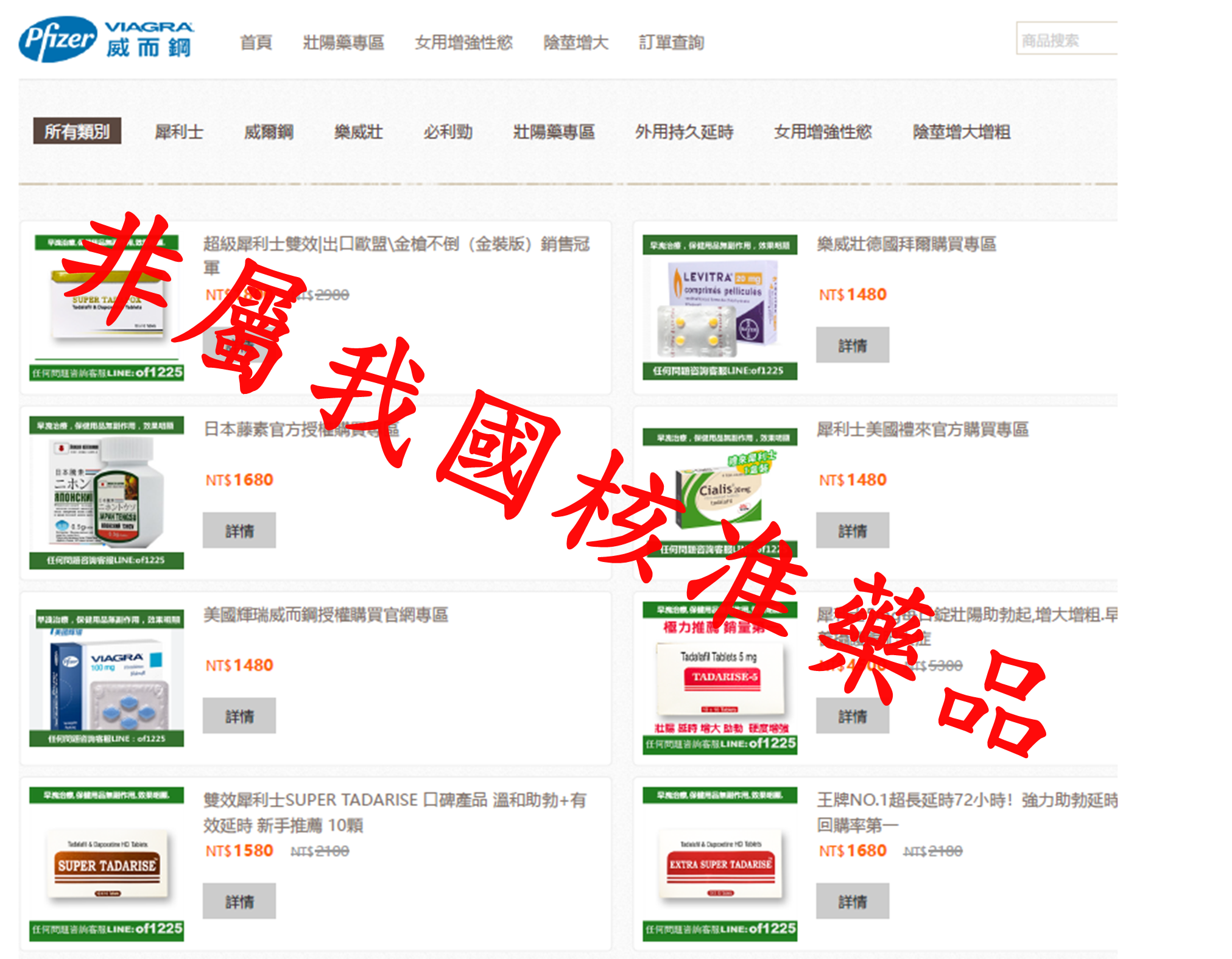
Task: Open 雙效犀利士SUPER TADARISE title link
Action: [395, 812]
